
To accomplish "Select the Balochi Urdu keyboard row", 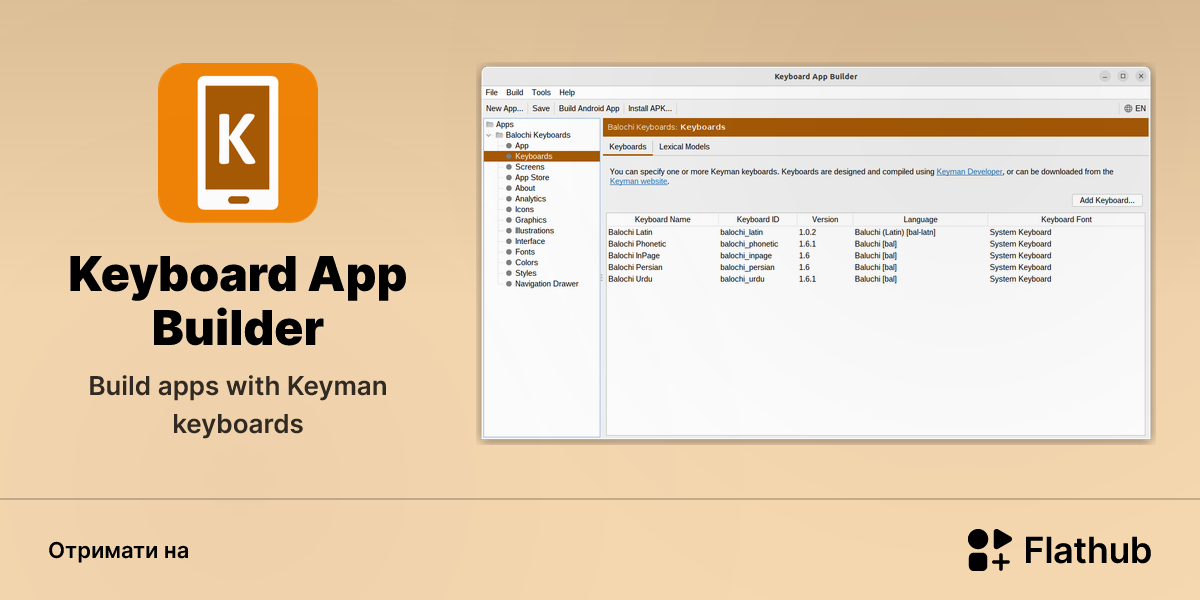I will [x=875, y=279].
